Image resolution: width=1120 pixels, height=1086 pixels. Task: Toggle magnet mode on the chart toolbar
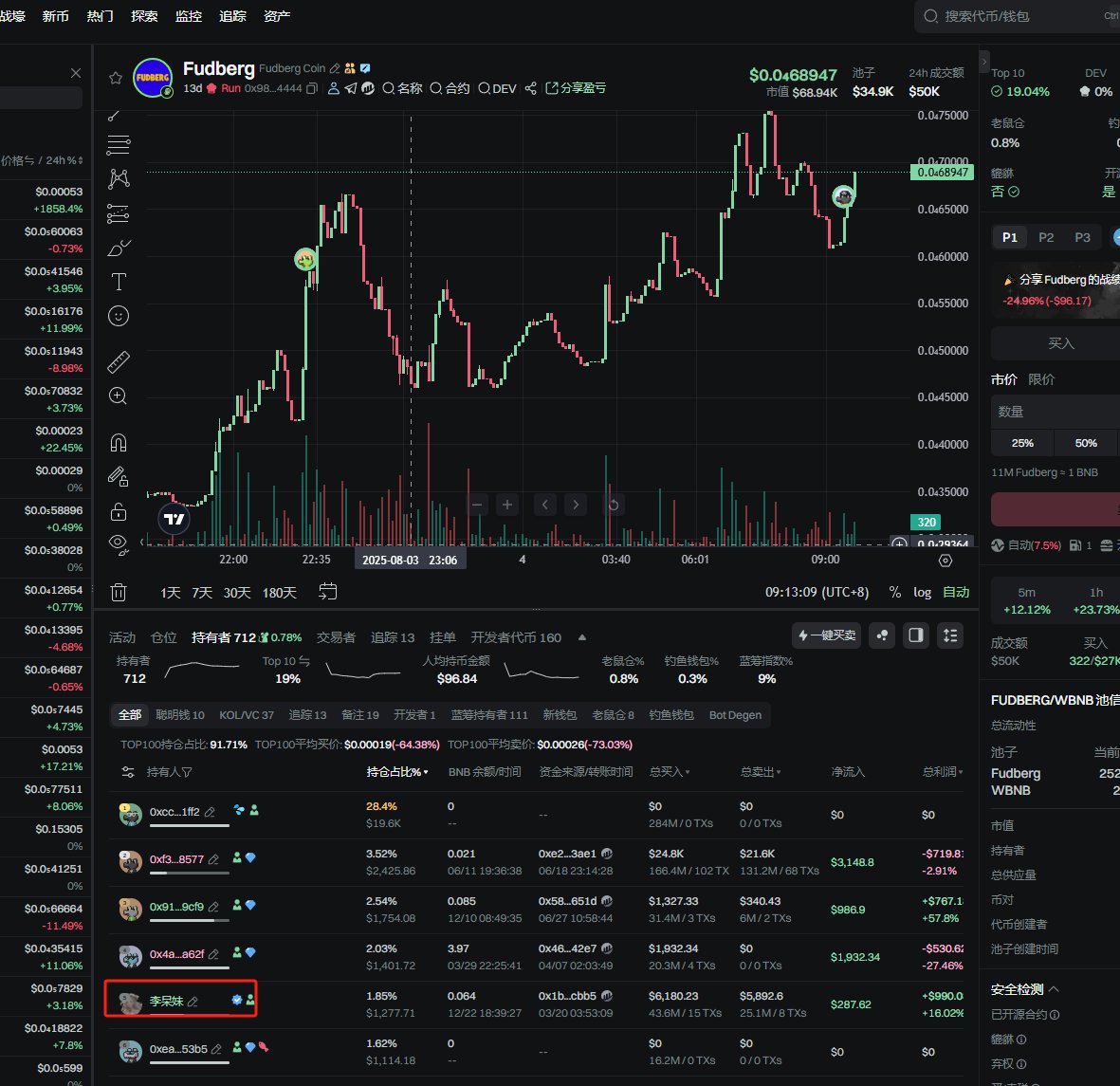pyautogui.click(x=119, y=443)
